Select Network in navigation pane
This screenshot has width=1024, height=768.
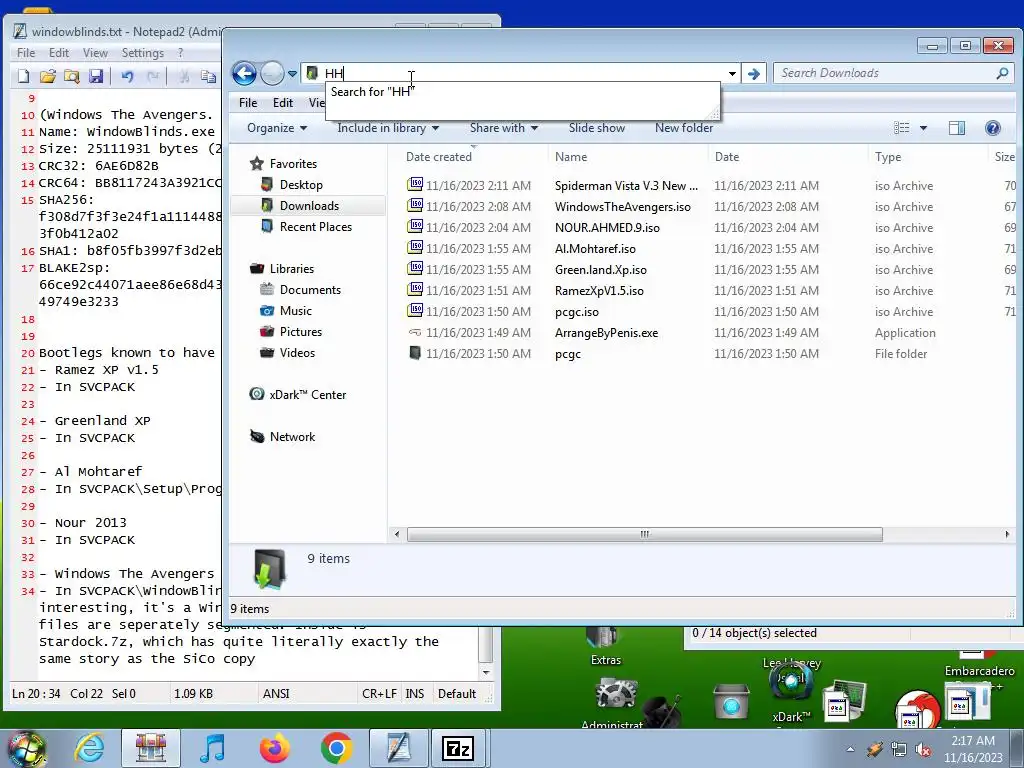pos(292,436)
